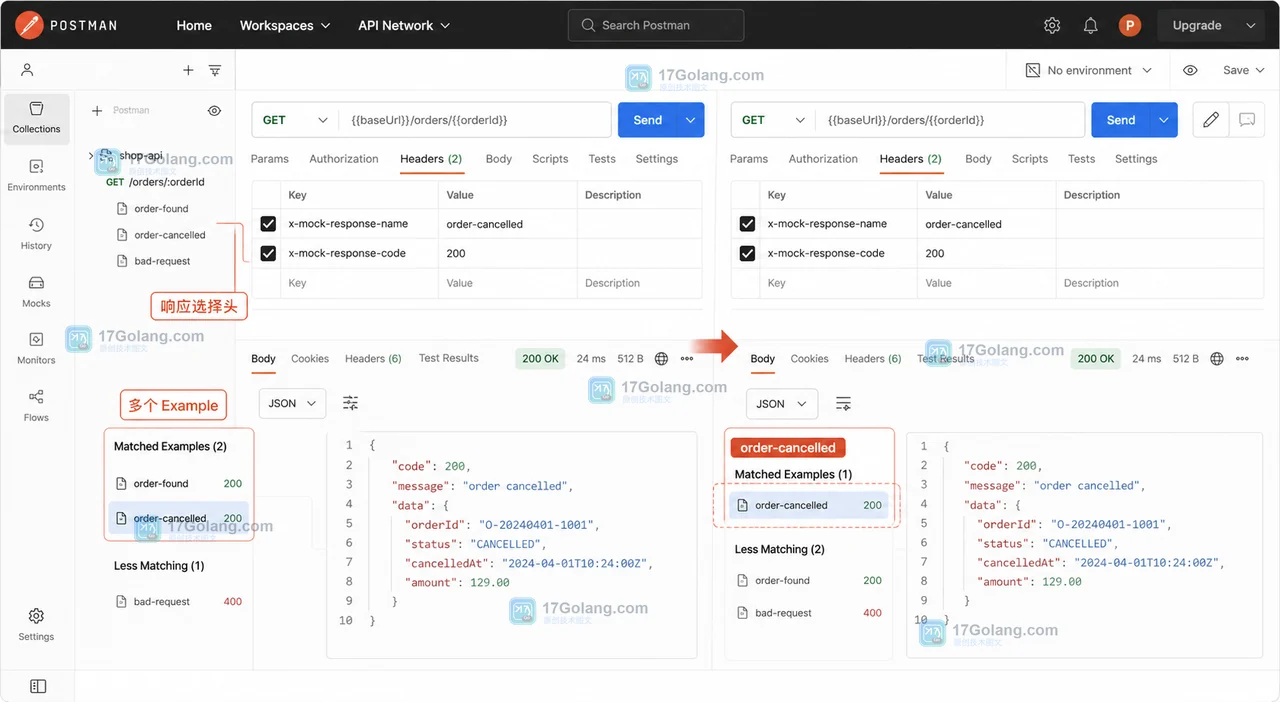The image size is (1280, 702).
Task: Uncheck x-mock-response-code in left pane
Action: click(x=268, y=253)
